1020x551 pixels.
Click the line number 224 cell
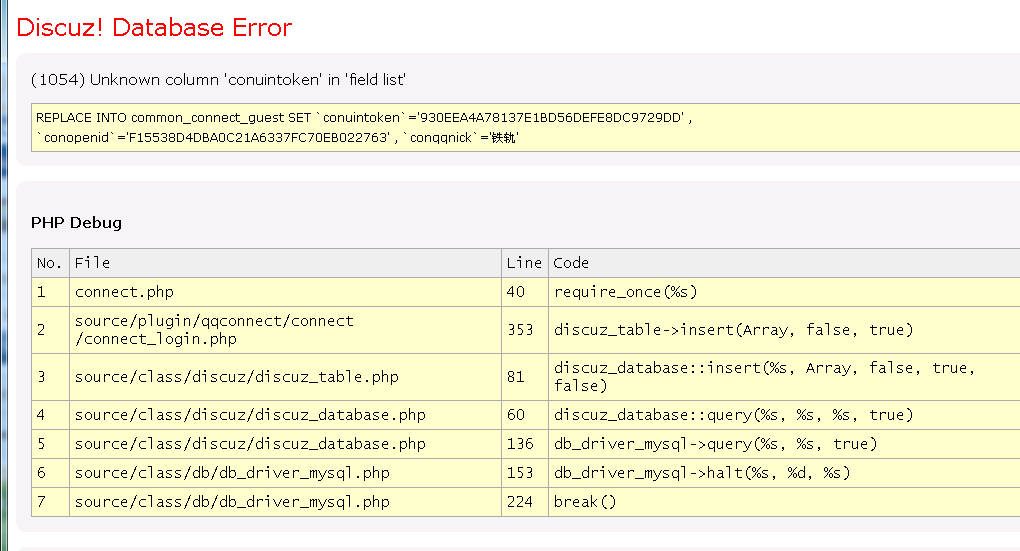coord(520,502)
